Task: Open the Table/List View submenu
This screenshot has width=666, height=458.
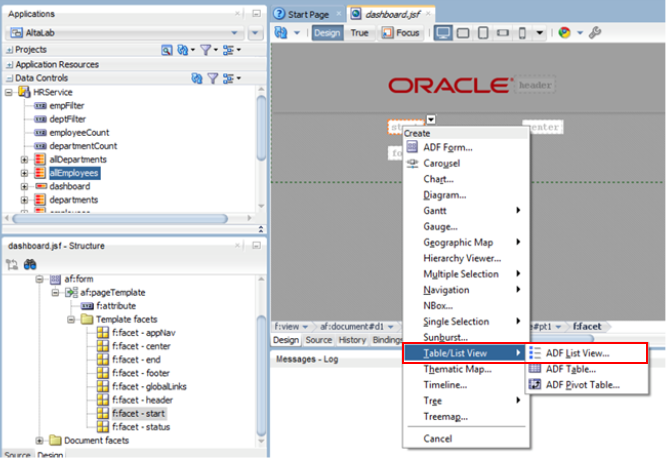Action: (x=465, y=353)
